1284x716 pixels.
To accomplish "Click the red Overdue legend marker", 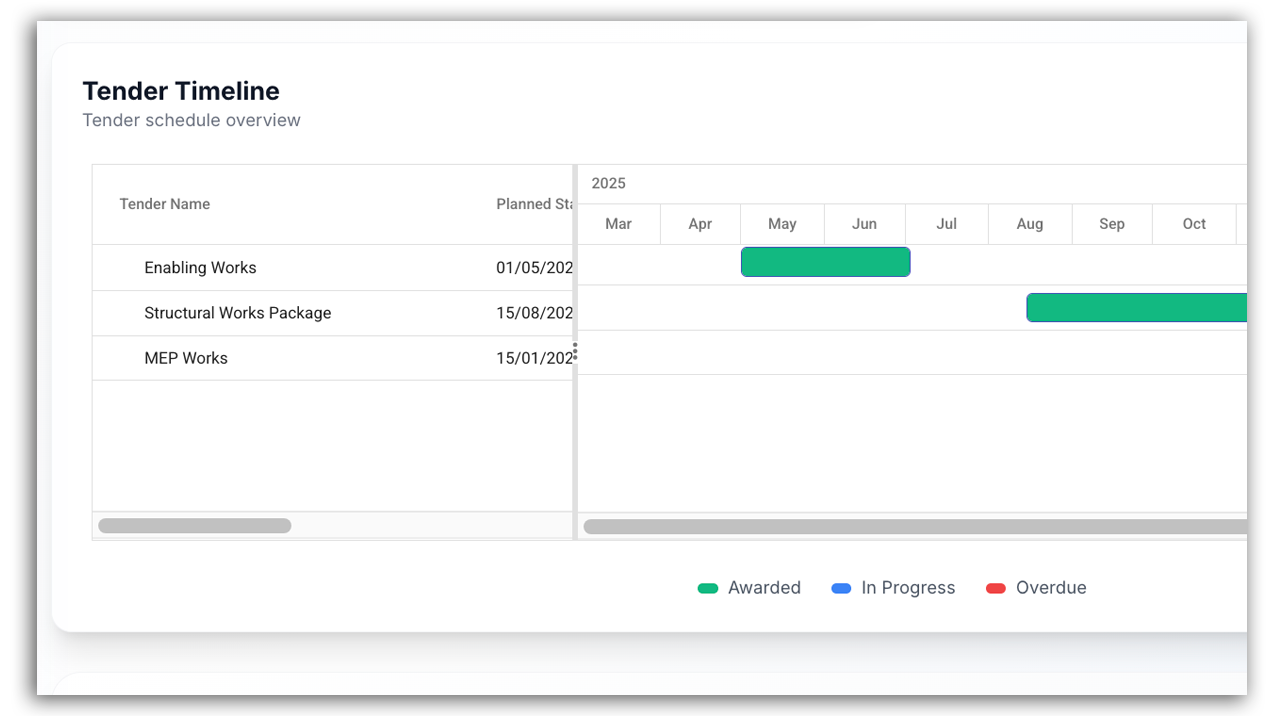I will (x=995, y=588).
